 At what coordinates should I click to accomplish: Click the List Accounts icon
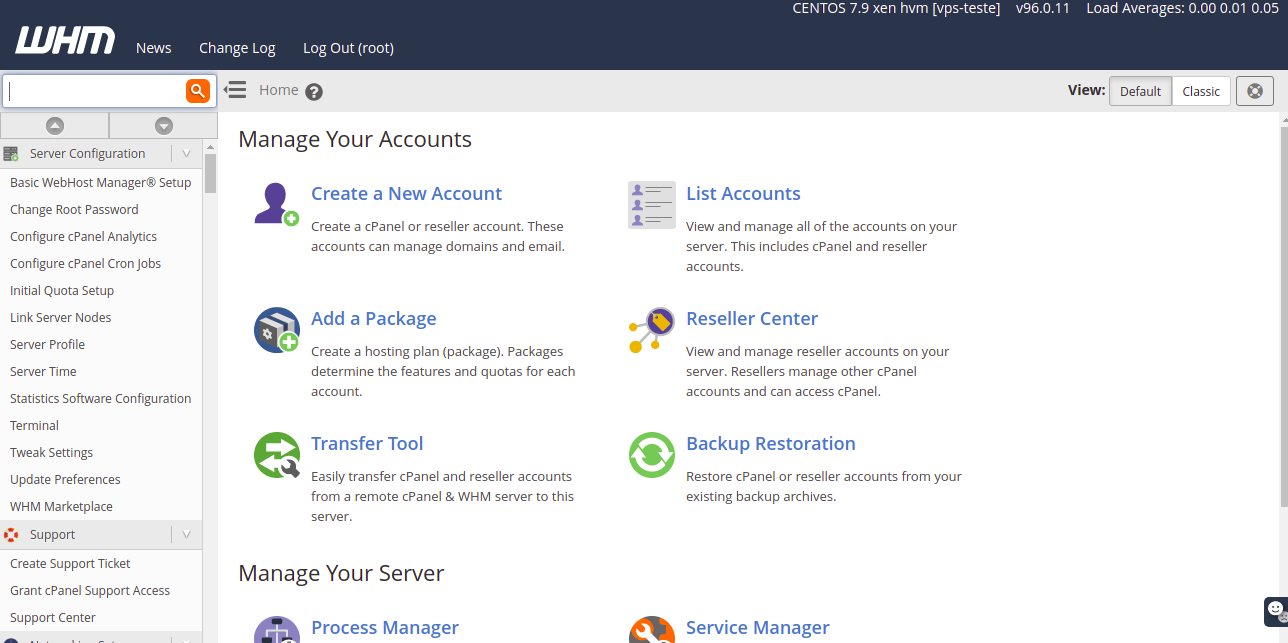point(652,204)
